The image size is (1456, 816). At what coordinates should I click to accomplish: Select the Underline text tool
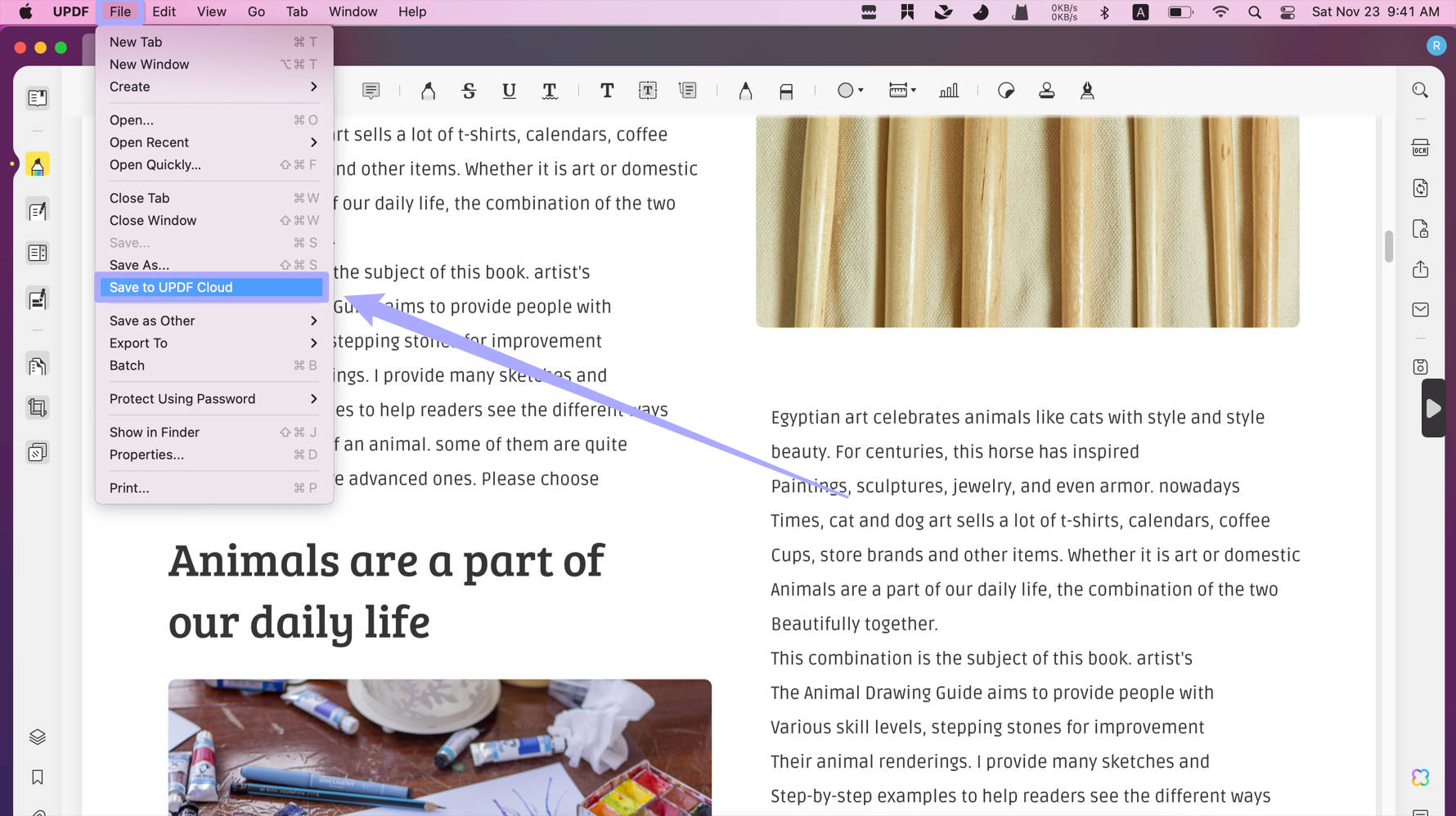[509, 91]
